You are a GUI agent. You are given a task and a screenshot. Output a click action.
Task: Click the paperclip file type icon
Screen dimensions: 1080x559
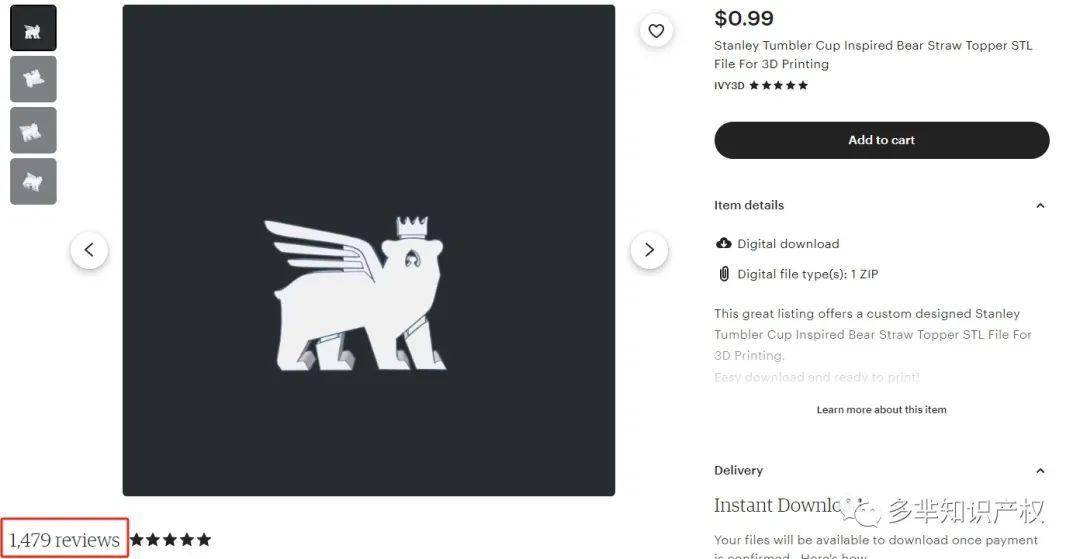pos(724,274)
